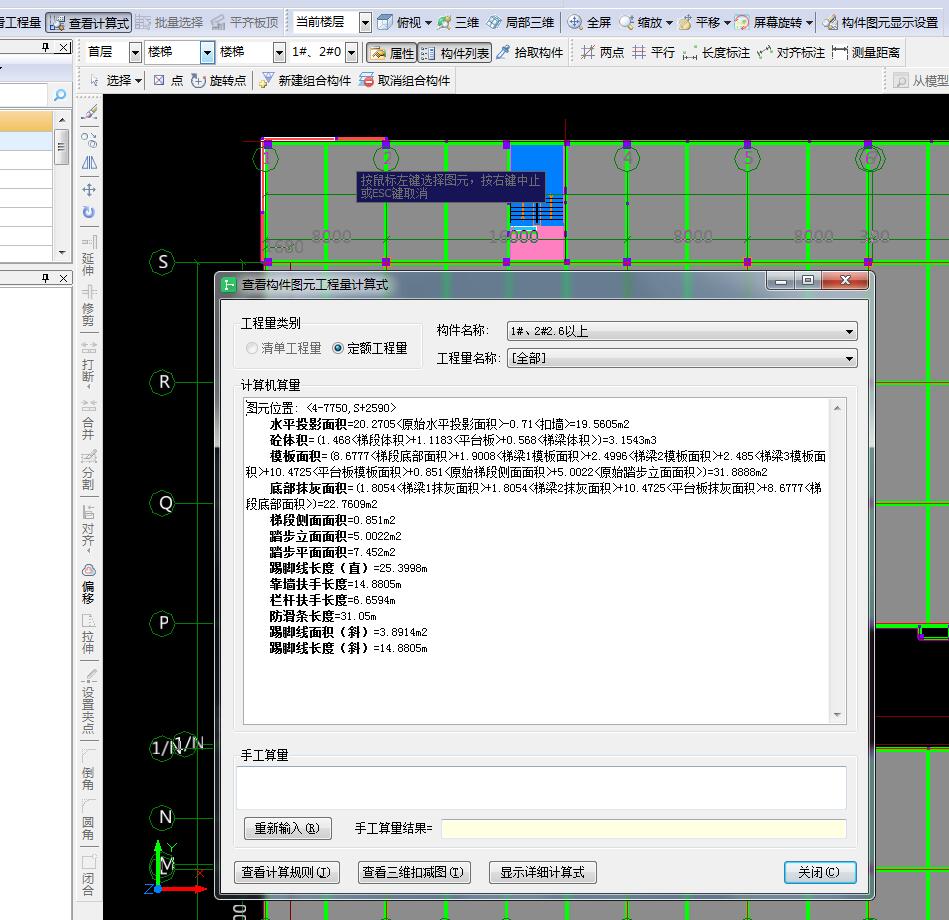Select the move tool in vertical toolbar
This screenshot has height=920, width=949.
tap(89, 189)
